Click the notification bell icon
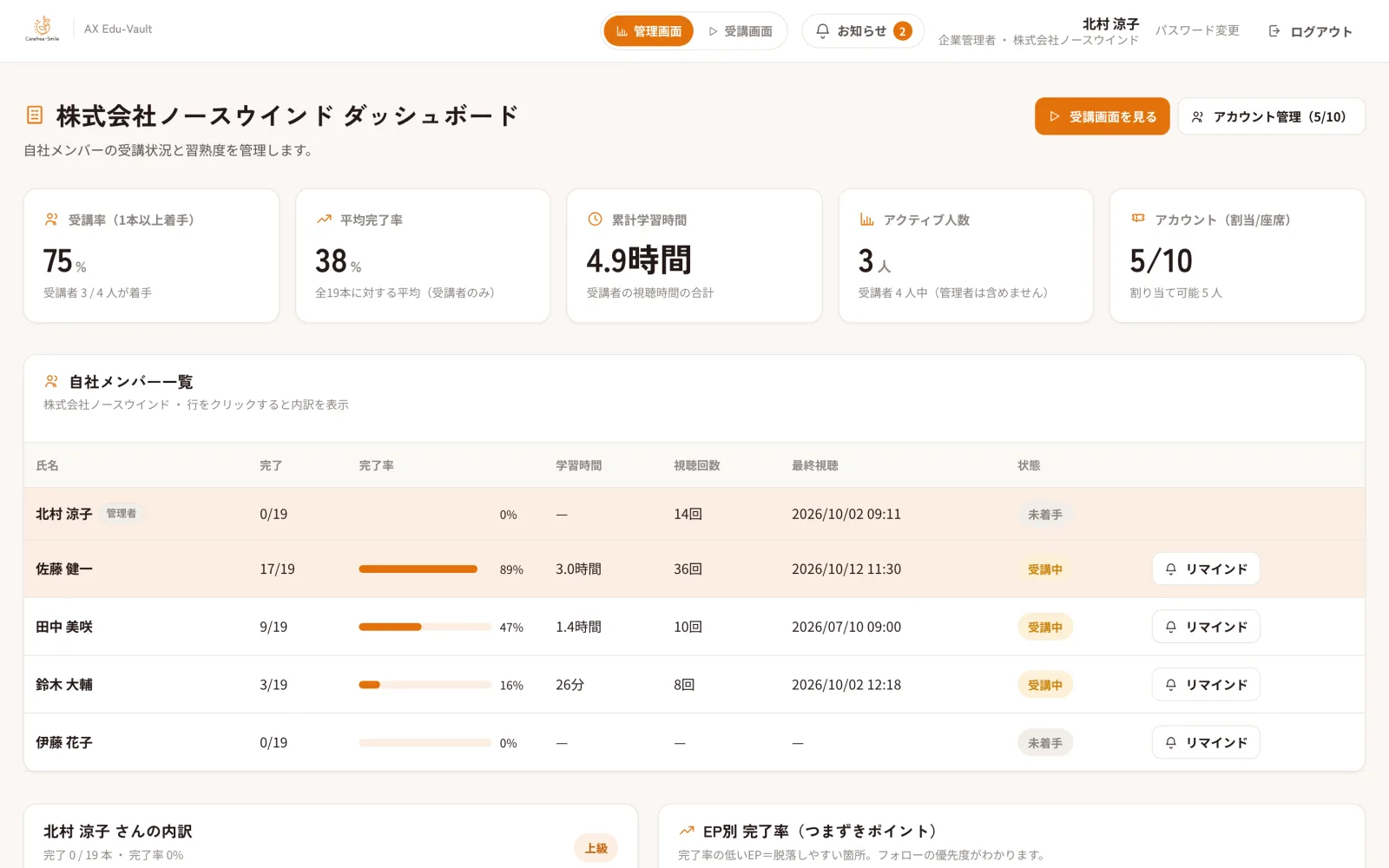The image size is (1389, 868). [823, 31]
